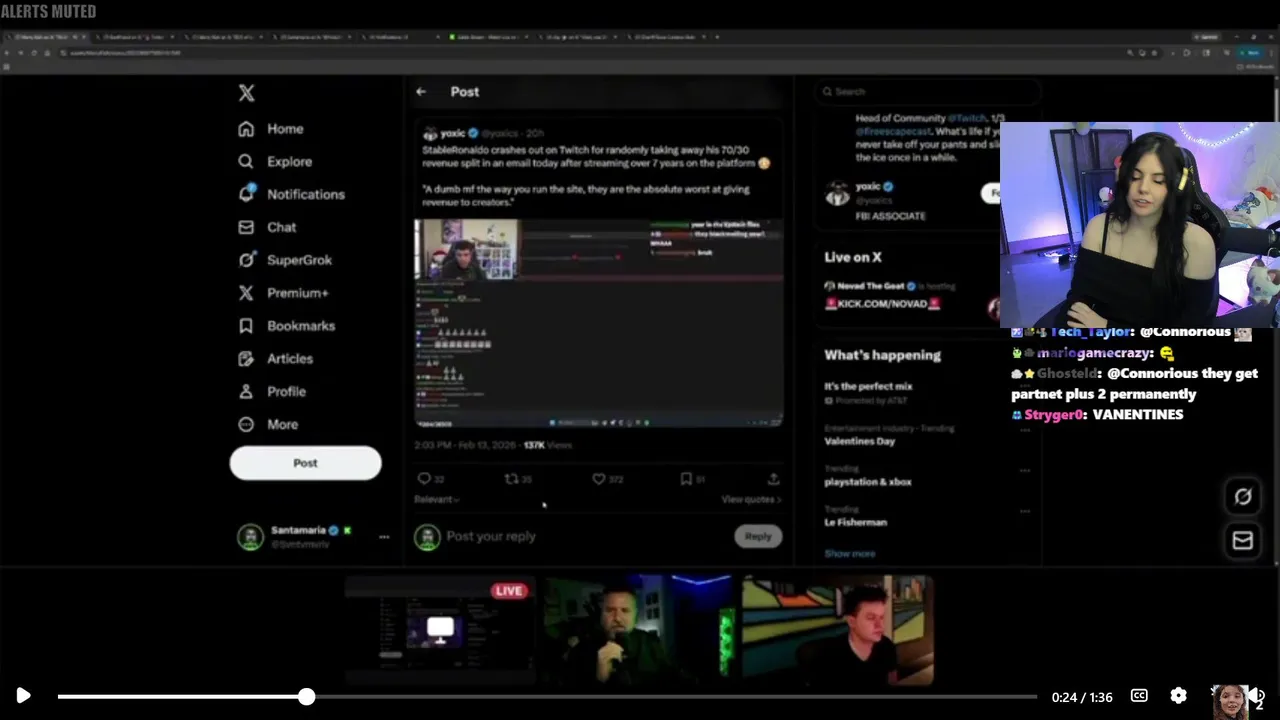Click the More circle icon
This screenshot has width=1280, height=720.
coord(246,424)
